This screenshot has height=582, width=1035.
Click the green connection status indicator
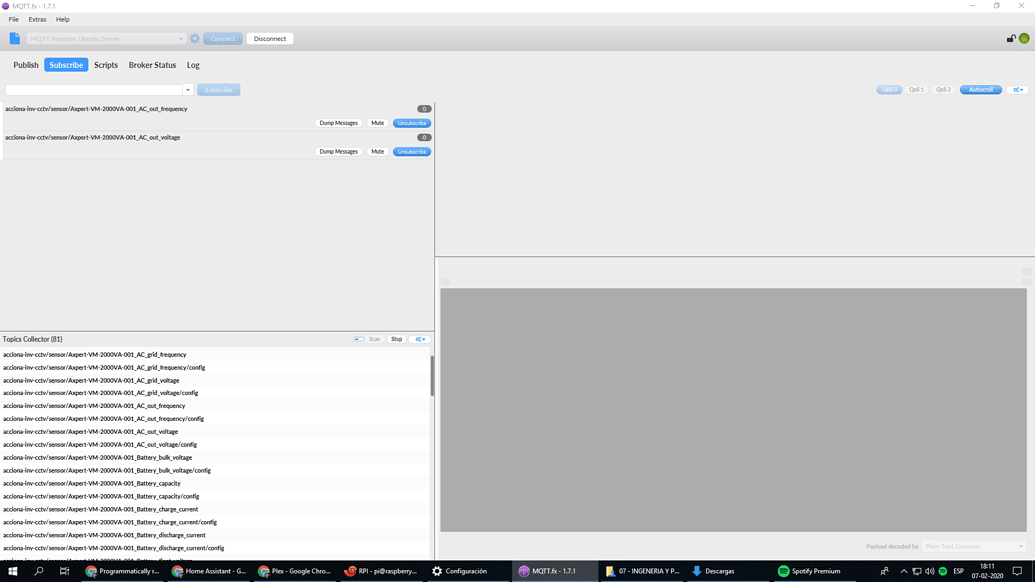[1024, 38]
